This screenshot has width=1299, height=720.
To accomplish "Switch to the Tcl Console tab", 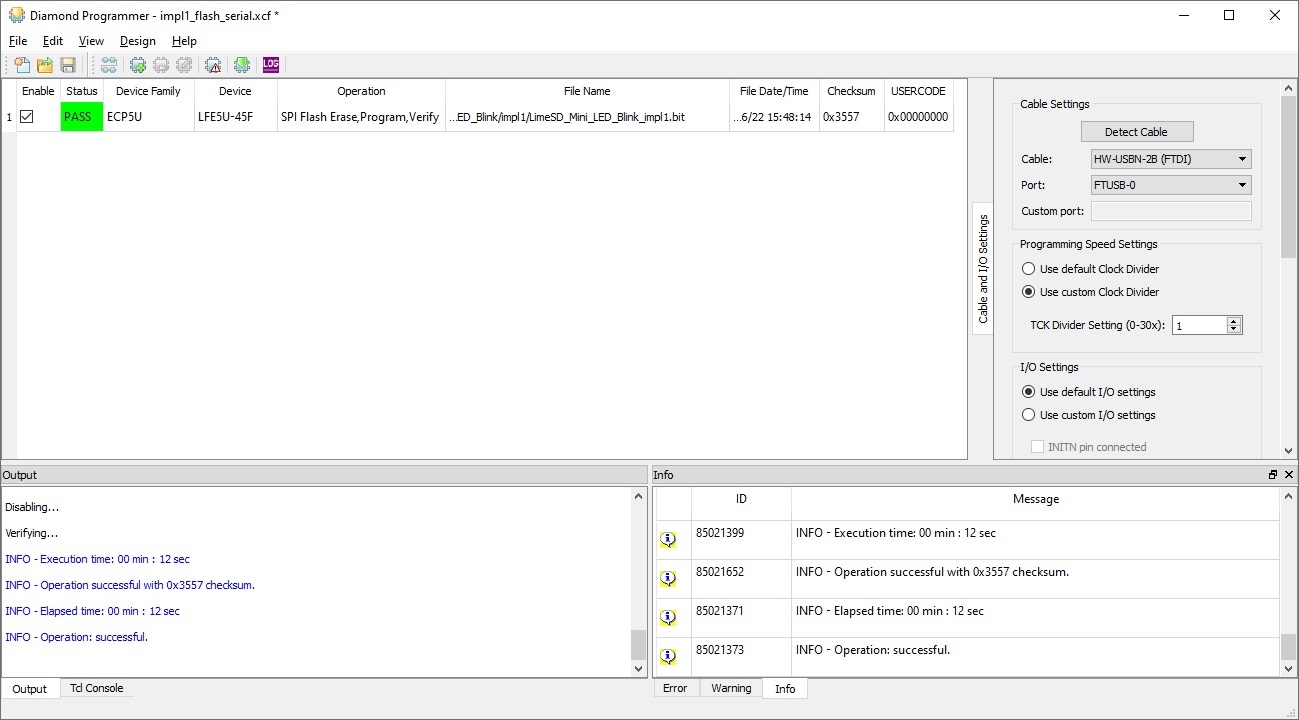I will pos(96,688).
